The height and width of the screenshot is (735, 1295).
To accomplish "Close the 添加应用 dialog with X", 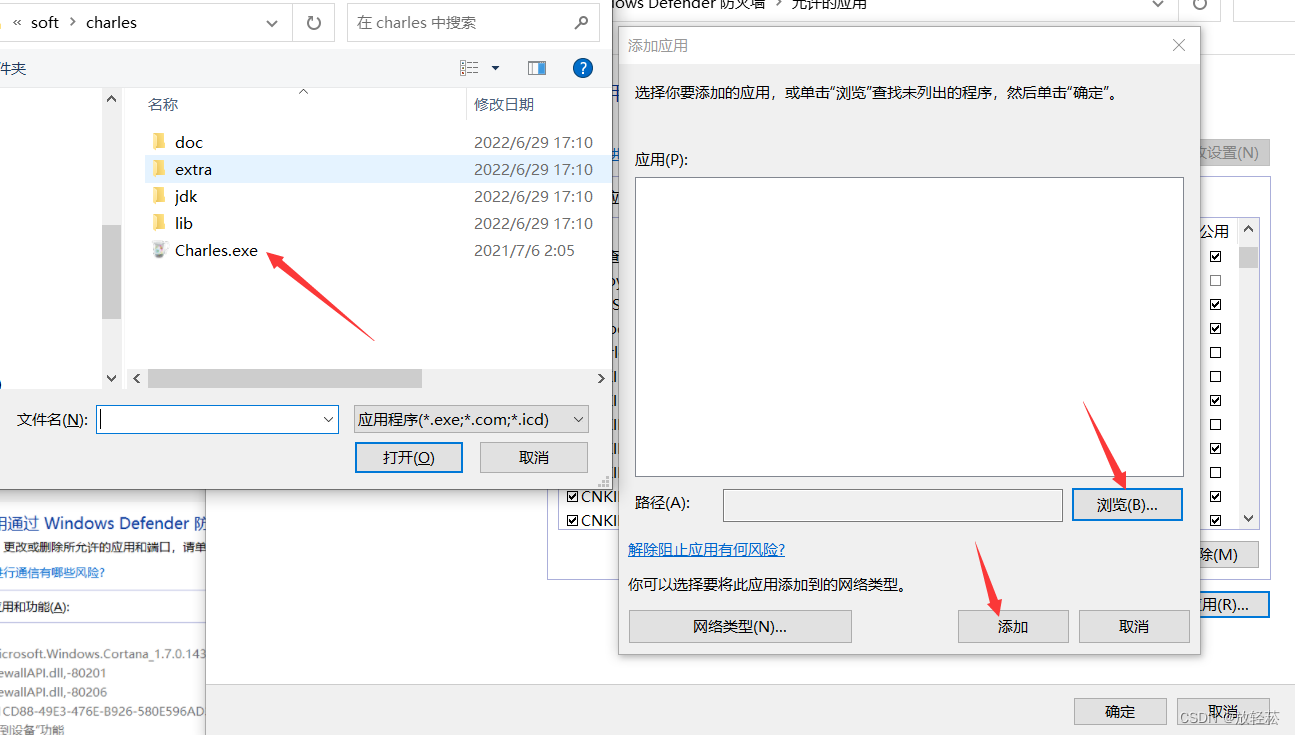I will [1179, 45].
